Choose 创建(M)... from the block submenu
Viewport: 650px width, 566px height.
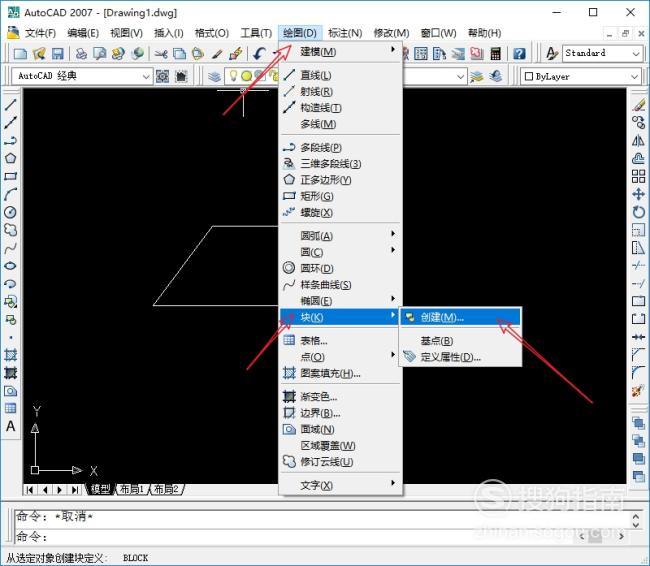click(x=460, y=317)
